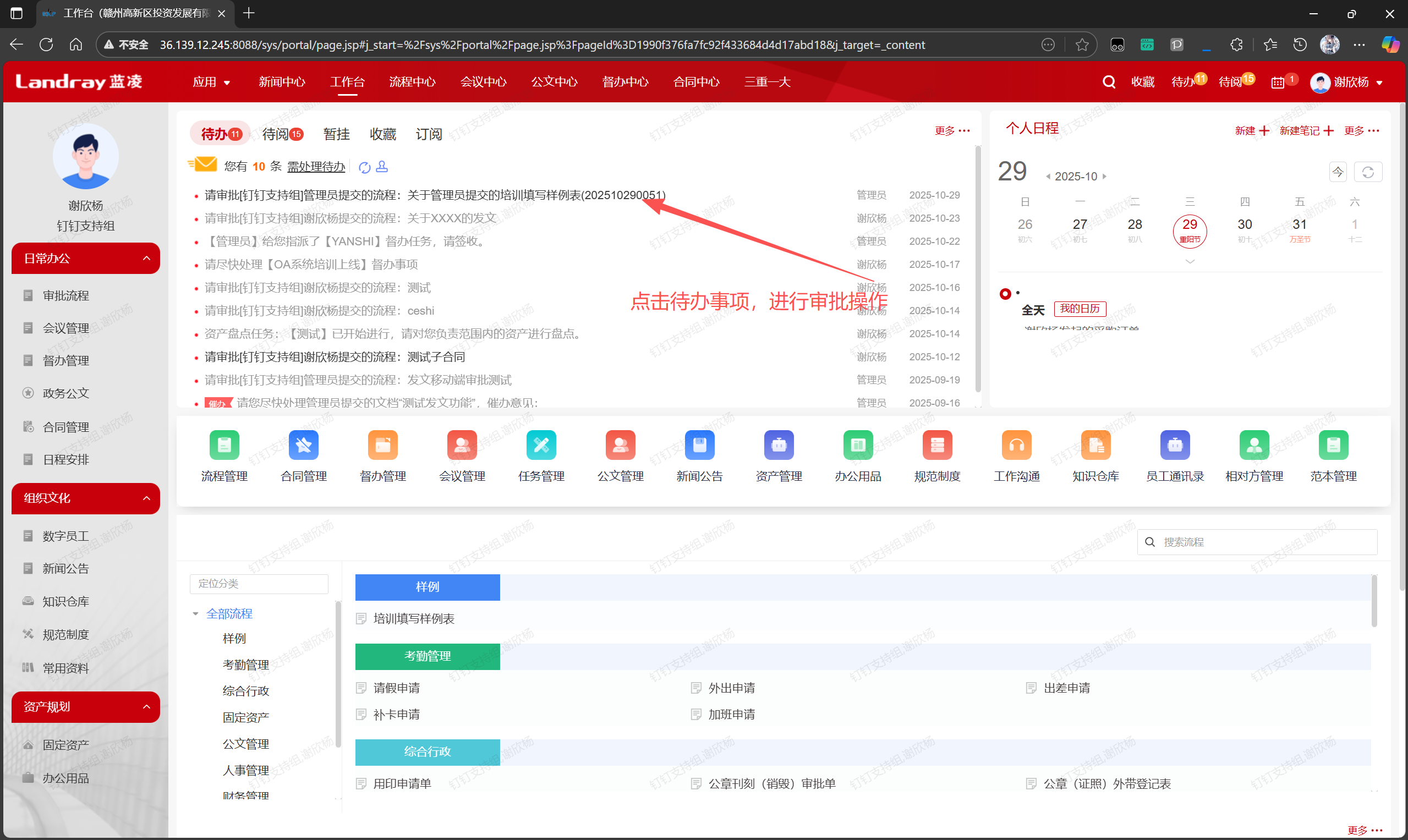Collapse the 日常办公 sidebar section
Screen dimensions: 1408x840
146,259
